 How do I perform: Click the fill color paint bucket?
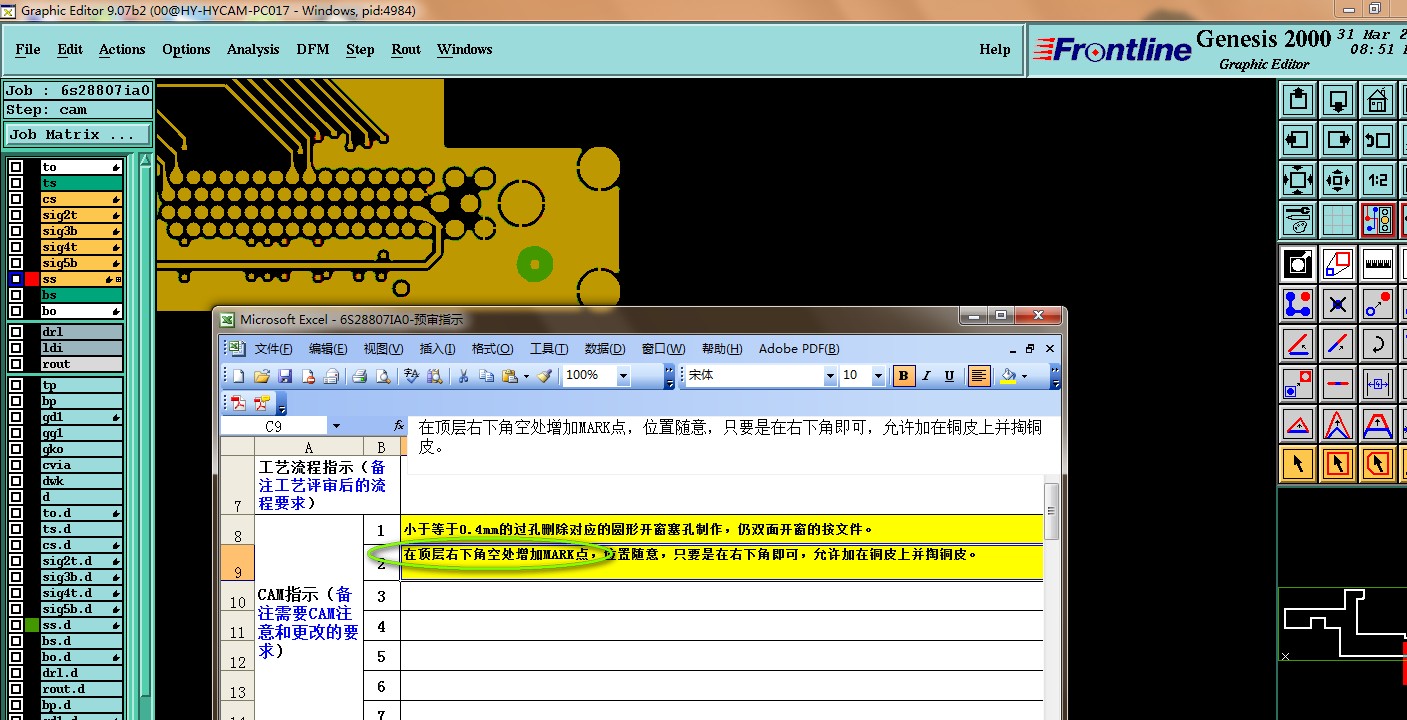[1008, 376]
